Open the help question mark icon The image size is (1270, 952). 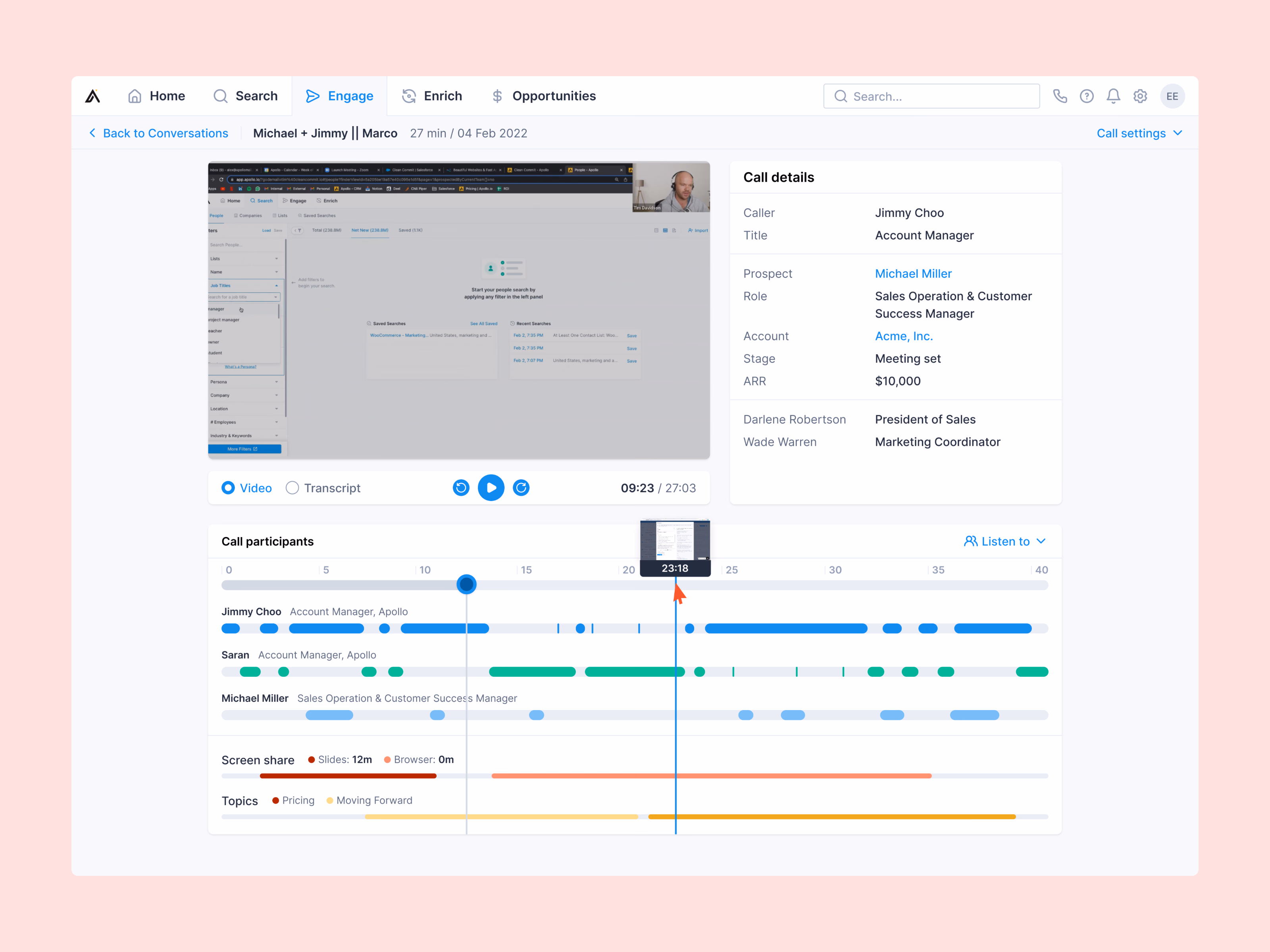tap(1086, 96)
